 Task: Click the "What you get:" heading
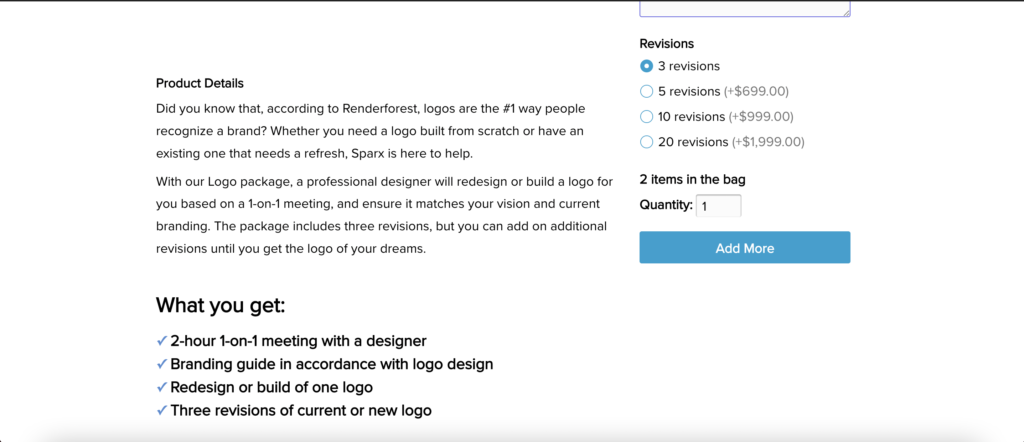click(x=220, y=305)
